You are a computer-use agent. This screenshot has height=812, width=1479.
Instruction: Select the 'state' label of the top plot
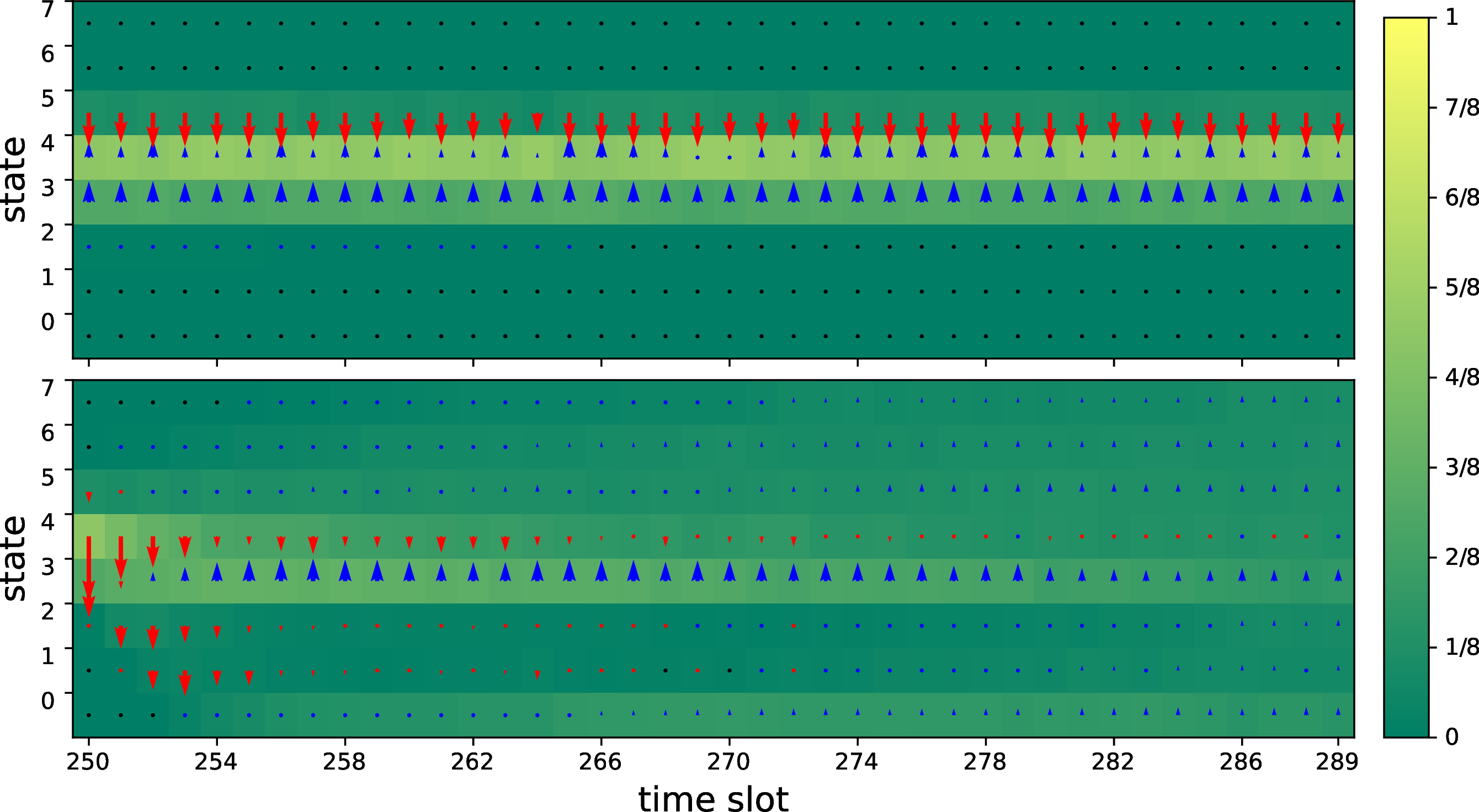click(14, 180)
